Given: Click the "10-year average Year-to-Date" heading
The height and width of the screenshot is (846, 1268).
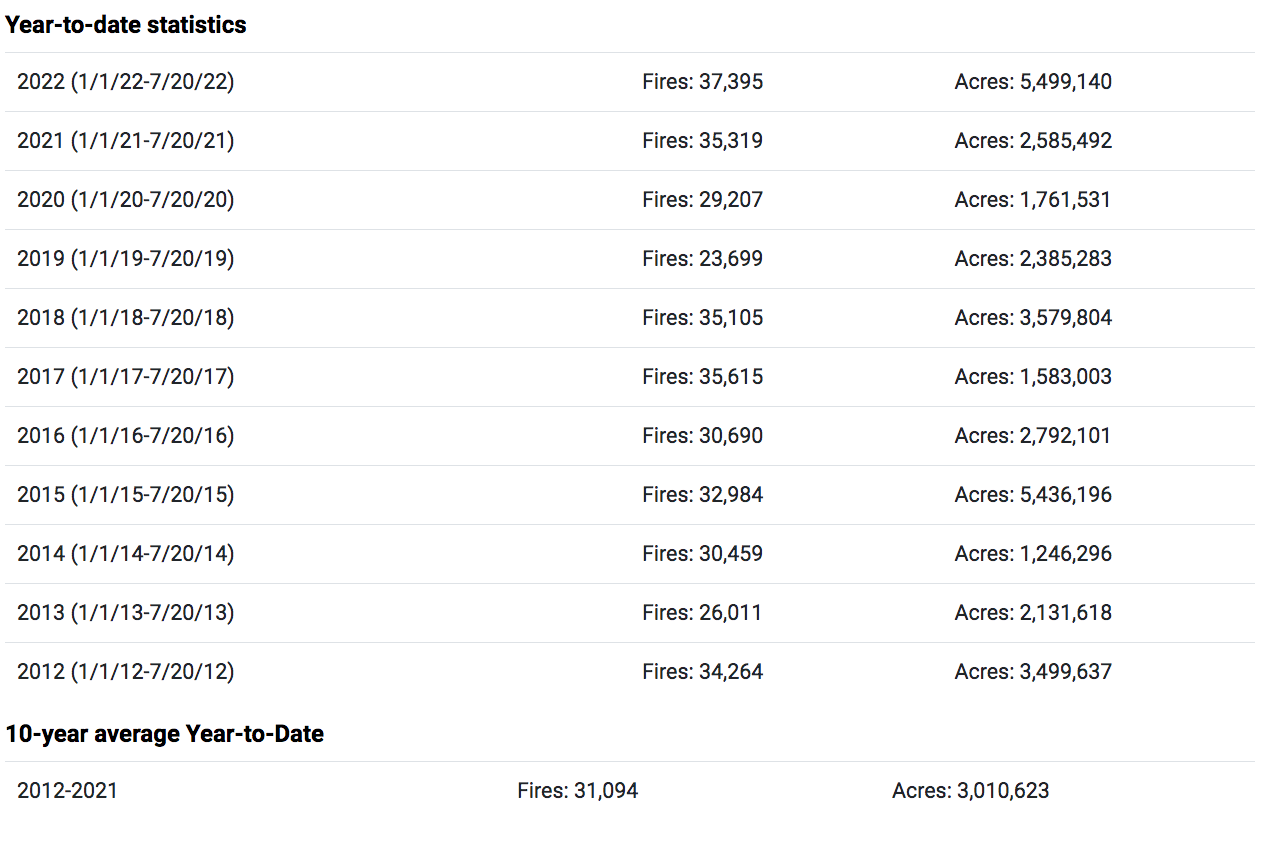Looking at the screenshot, I should pyautogui.click(x=165, y=734).
